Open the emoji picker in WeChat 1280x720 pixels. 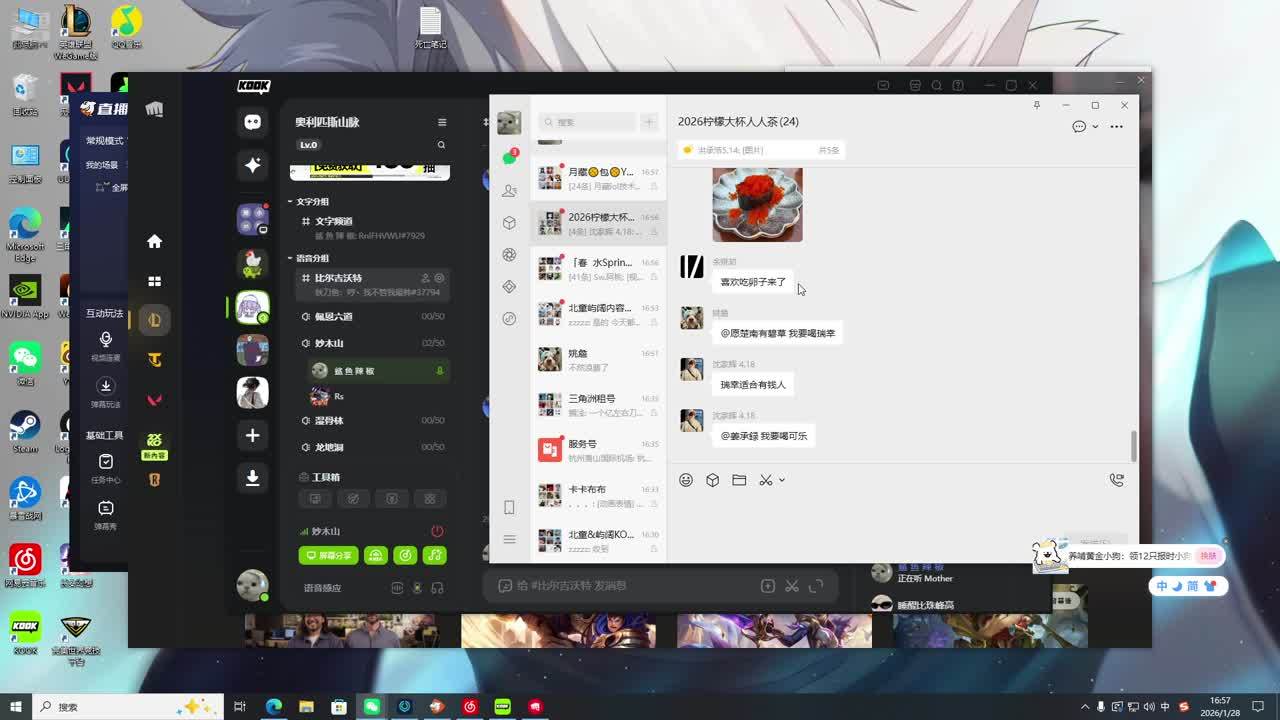click(x=686, y=480)
